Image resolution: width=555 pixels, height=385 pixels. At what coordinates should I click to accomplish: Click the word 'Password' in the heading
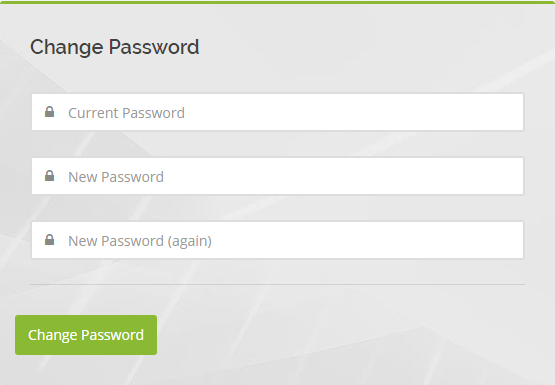pyautogui.click(x=154, y=47)
